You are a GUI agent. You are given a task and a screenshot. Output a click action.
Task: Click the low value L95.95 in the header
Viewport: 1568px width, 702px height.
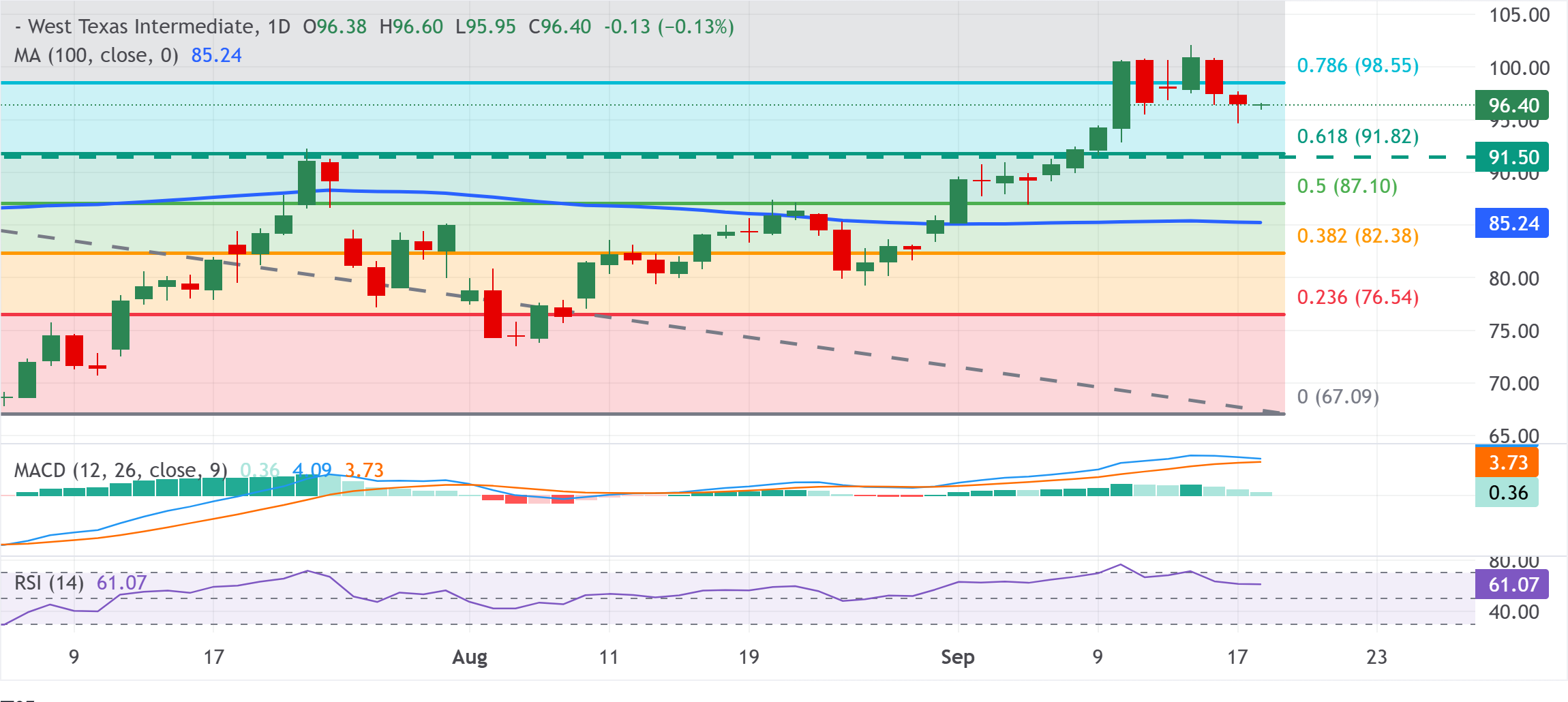pos(485,27)
